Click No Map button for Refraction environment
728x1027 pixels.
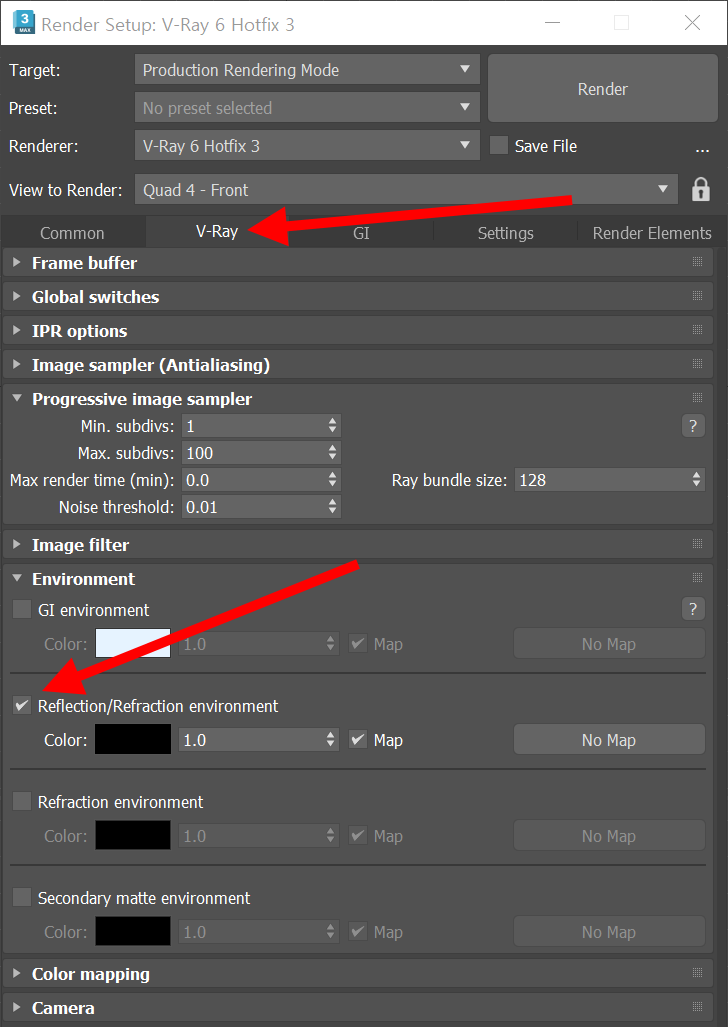pyautogui.click(x=609, y=836)
